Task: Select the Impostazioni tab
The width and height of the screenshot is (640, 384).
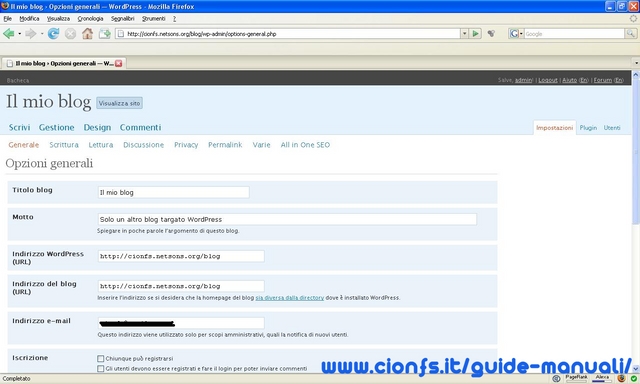Action: 554,128
